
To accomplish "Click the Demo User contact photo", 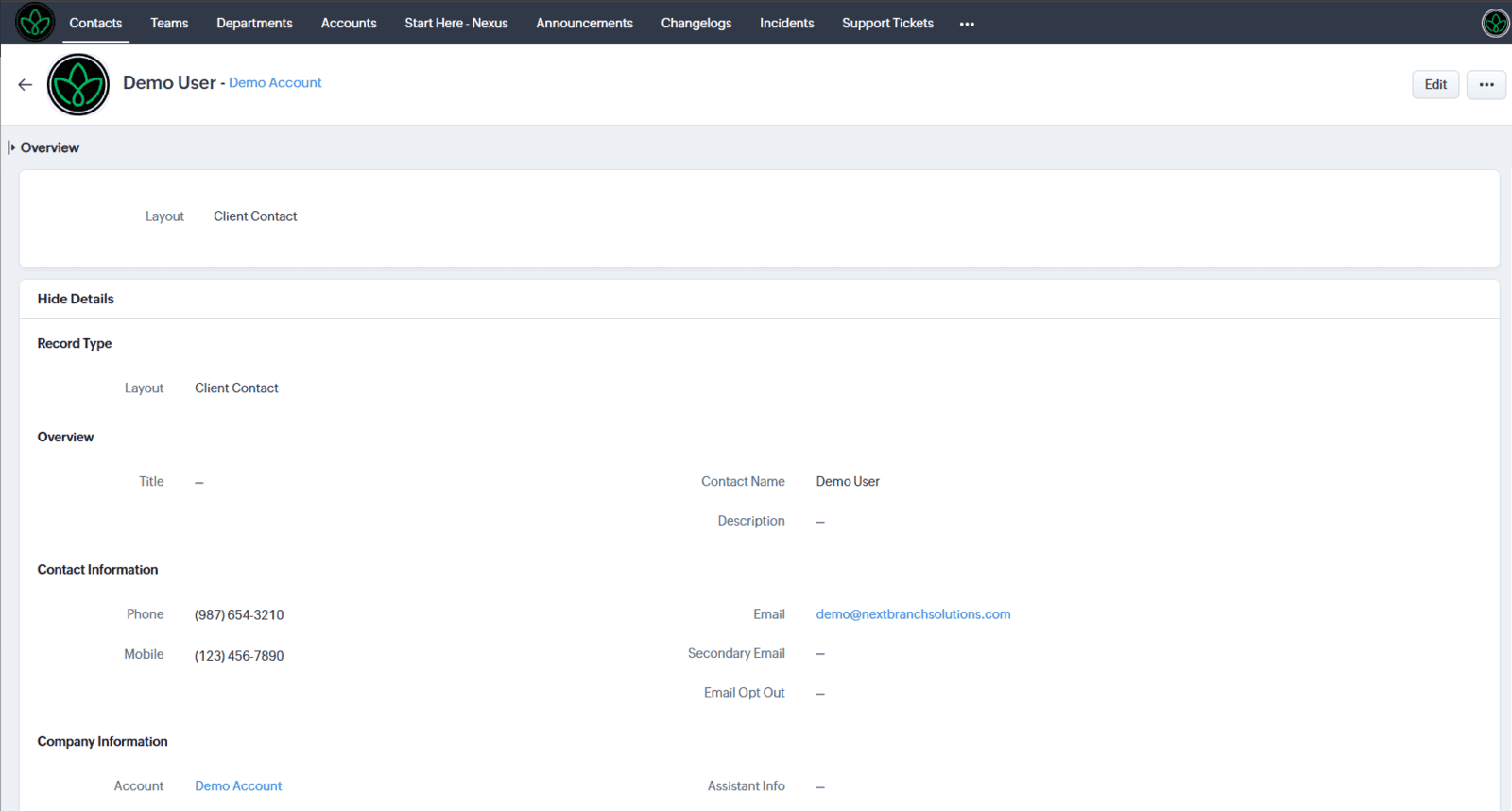I will click(x=78, y=85).
